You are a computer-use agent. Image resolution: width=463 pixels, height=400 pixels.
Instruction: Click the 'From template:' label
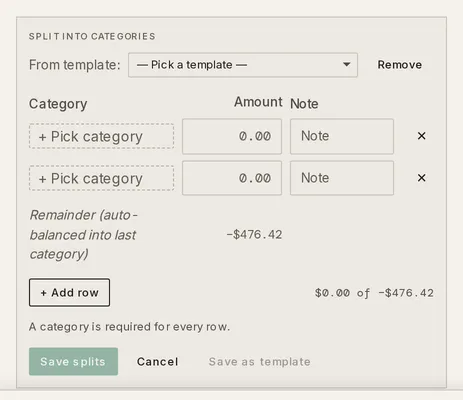[x=74, y=65]
